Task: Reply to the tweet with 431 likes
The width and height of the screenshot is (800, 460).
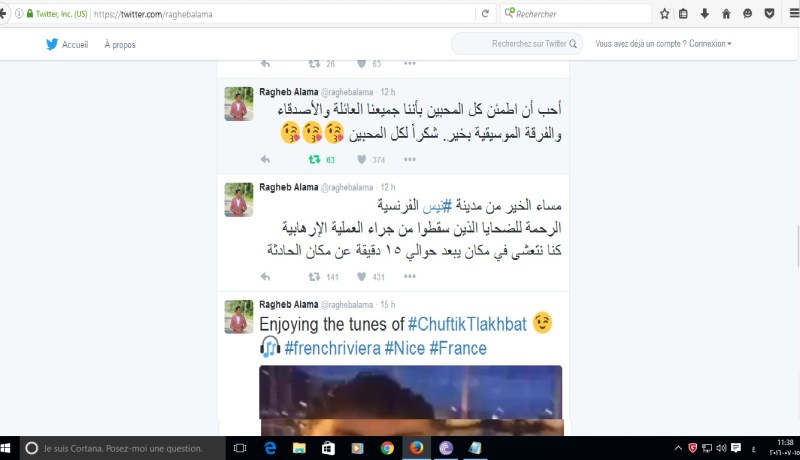Action: tap(265, 276)
